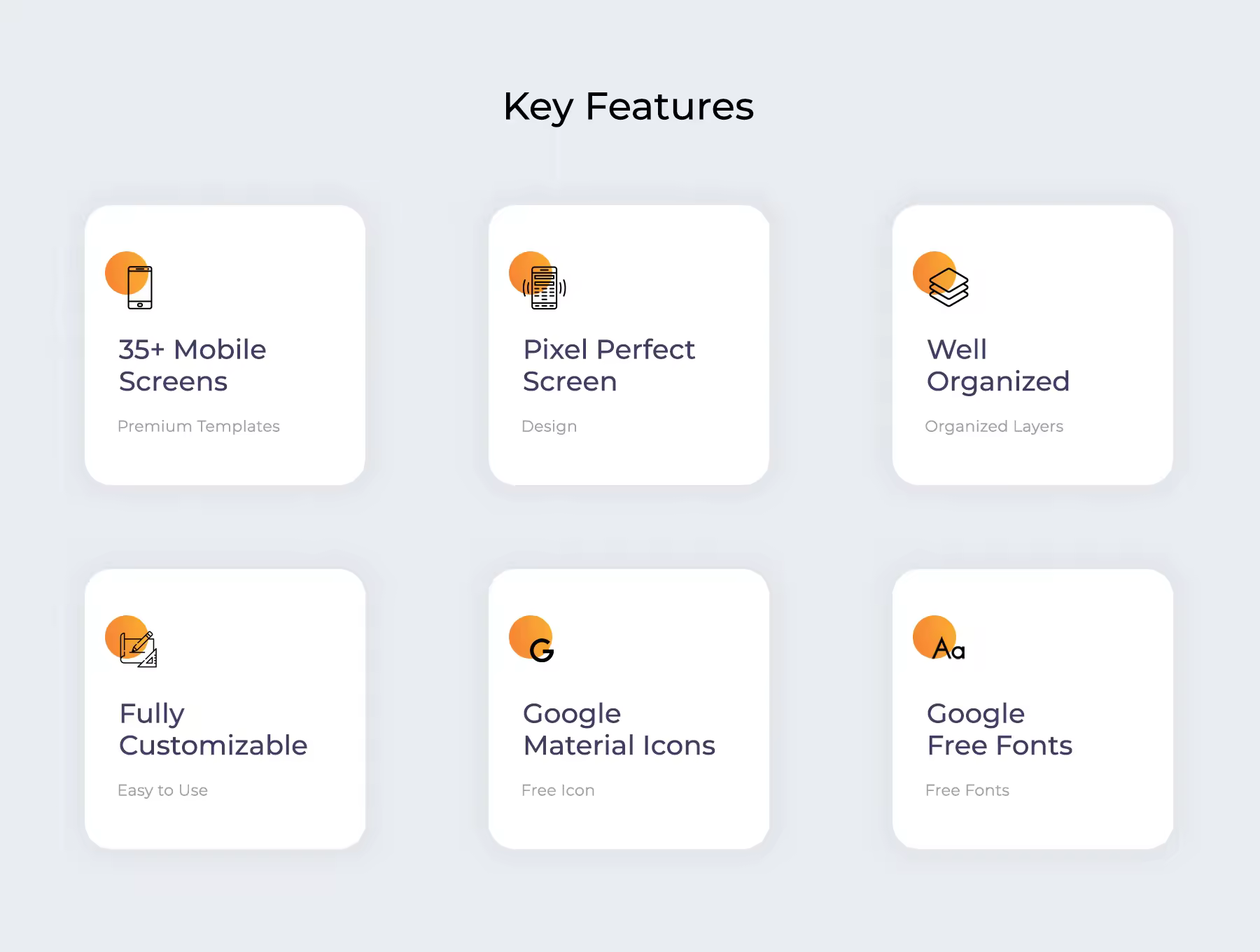Click the Design subtitle text
The height and width of the screenshot is (952, 1260).
(549, 426)
